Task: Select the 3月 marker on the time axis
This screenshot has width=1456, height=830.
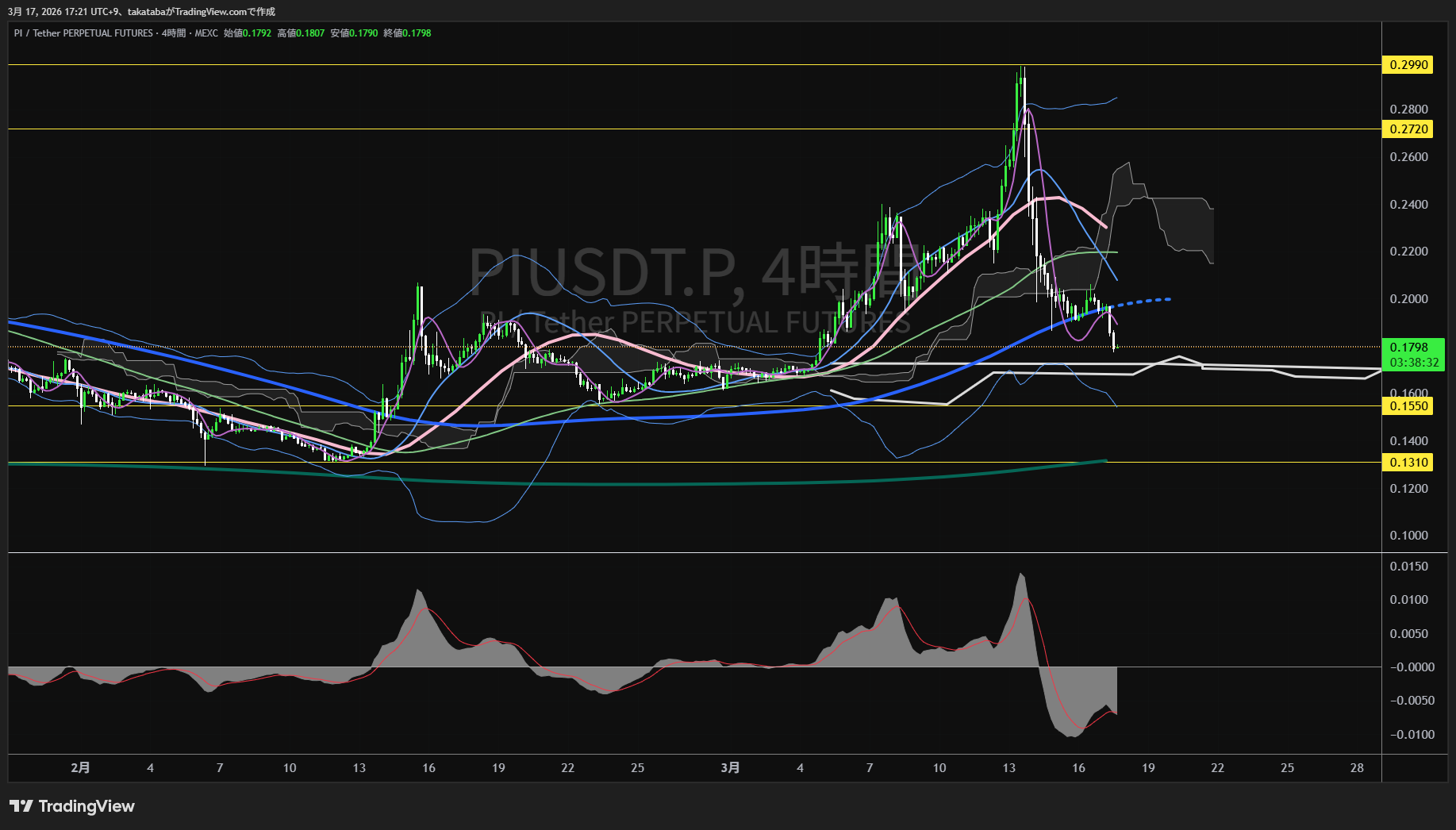Action: 730,768
